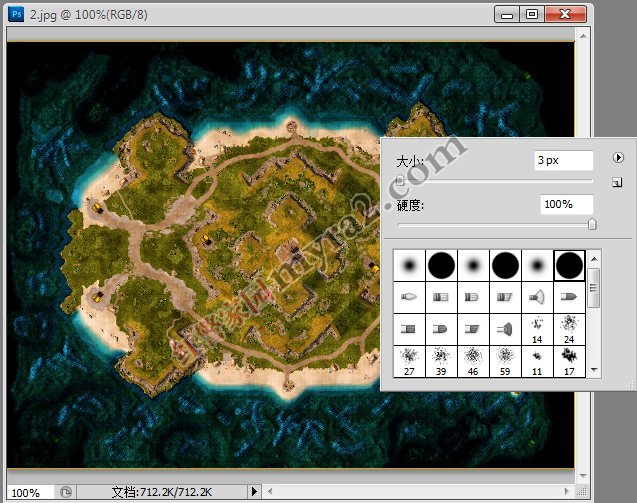Click the document window vertical scroll down arrow
The width and height of the screenshot is (637, 503).
tap(583, 475)
